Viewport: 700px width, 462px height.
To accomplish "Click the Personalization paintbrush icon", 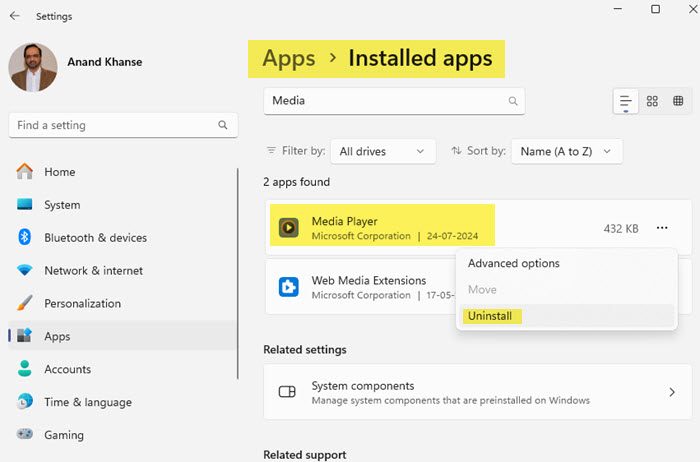I will (25, 303).
